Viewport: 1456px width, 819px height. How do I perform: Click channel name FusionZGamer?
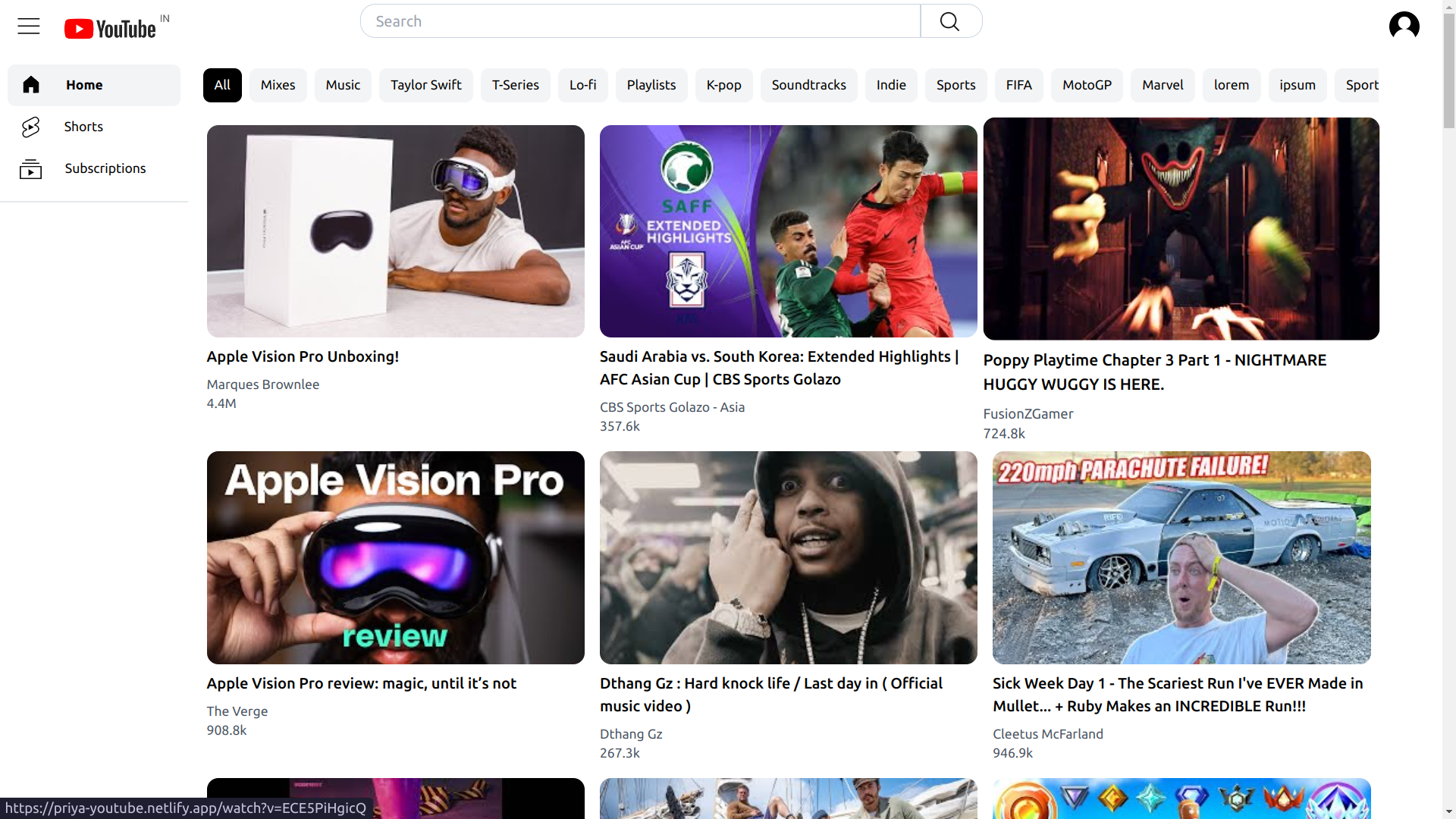[1028, 414]
